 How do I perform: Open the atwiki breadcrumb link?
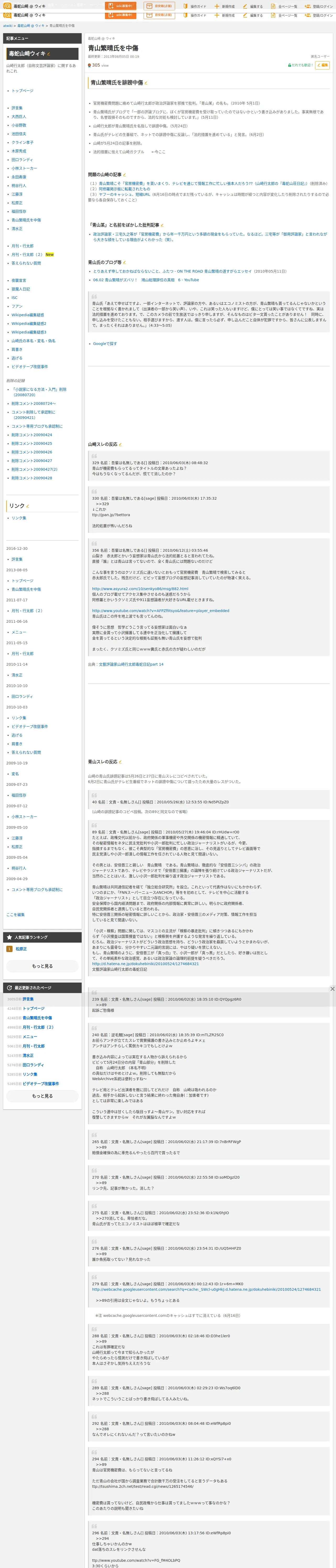(x=8, y=26)
